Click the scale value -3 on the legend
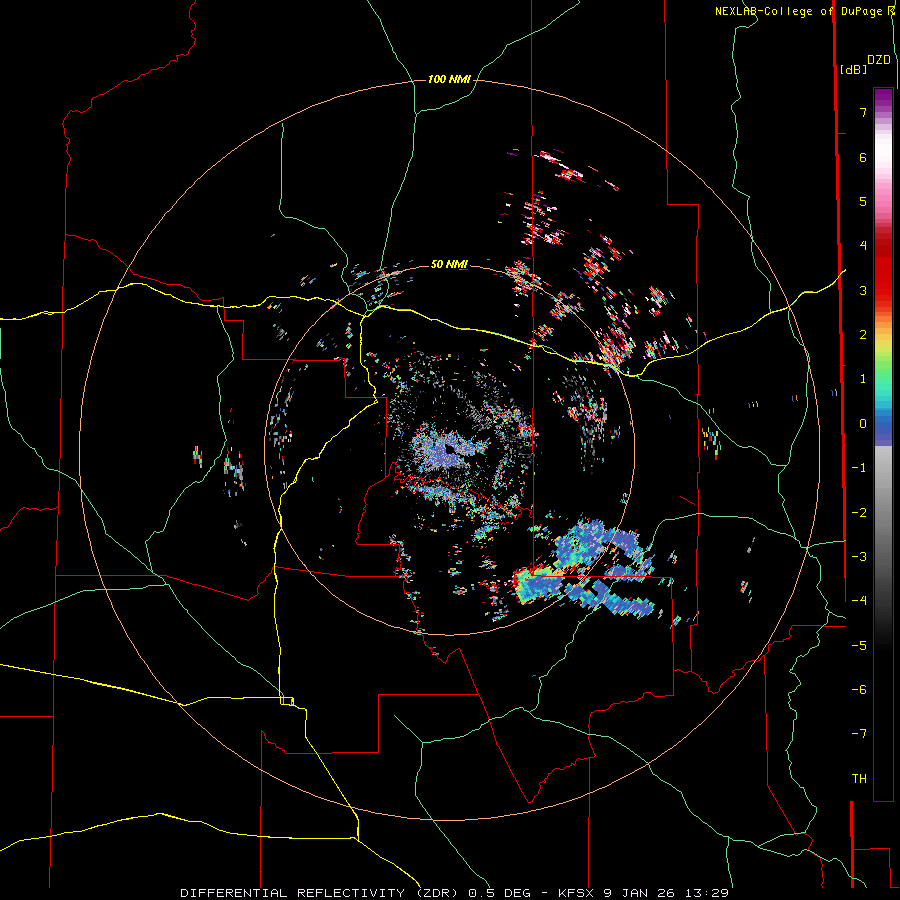 point(859,557)
